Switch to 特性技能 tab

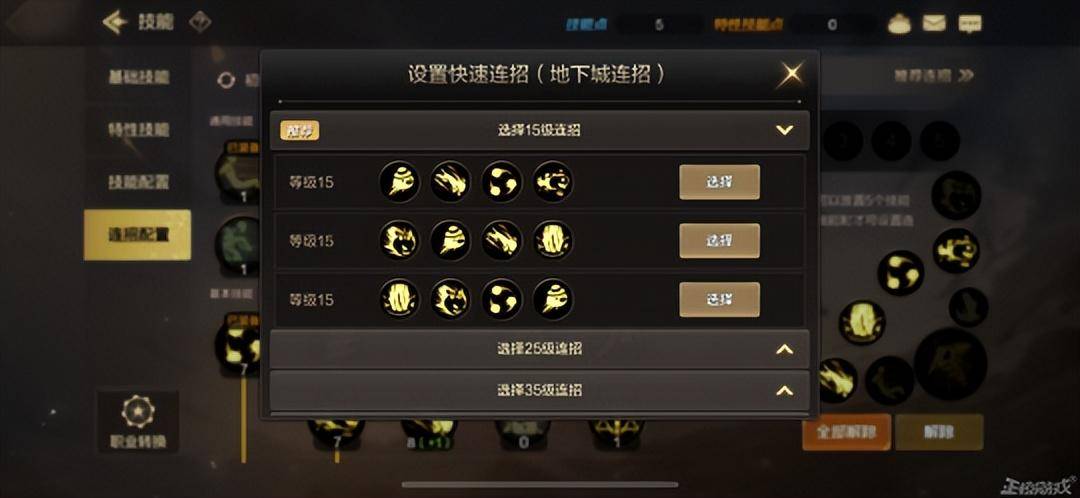(x=138, y=129)
